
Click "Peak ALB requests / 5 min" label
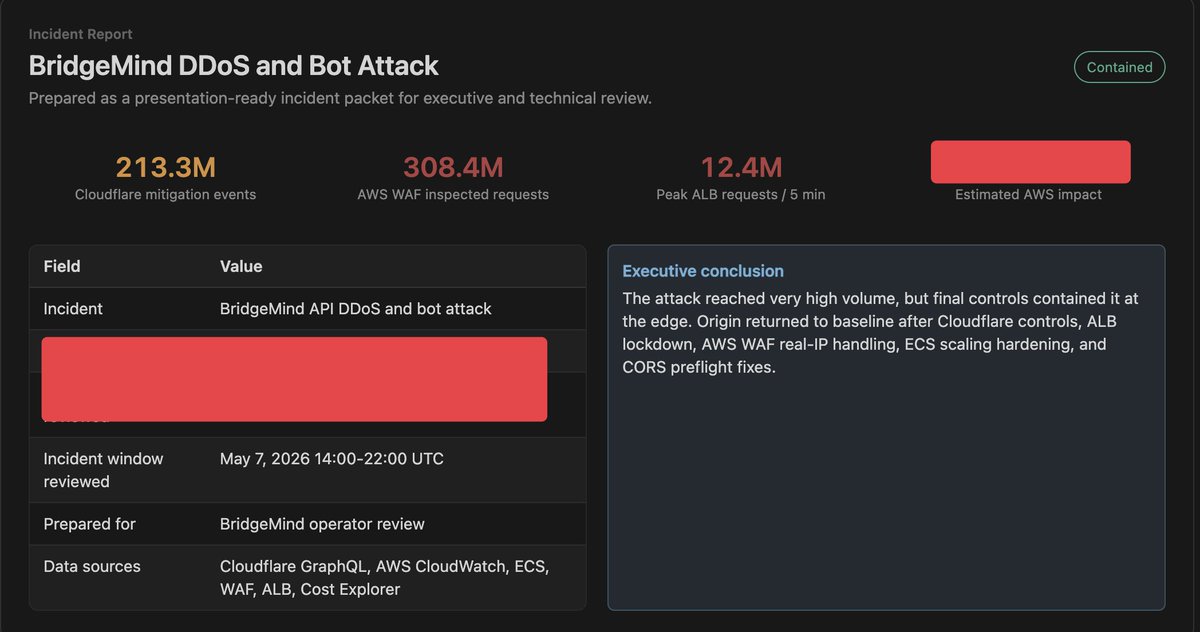coord(741,194)
